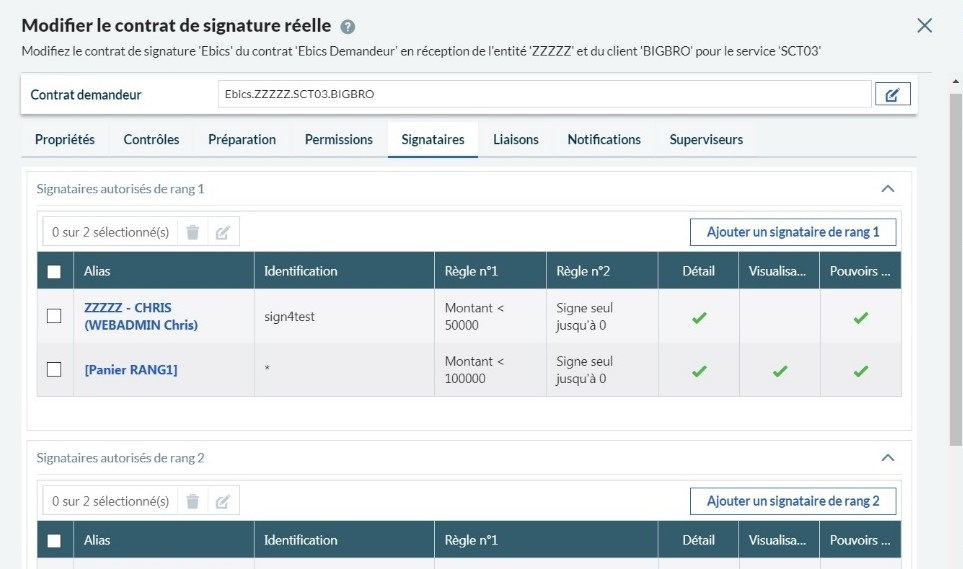Click the Contrat demandeur text field
This screenshot has width=963, height=569.
click(544, 95)
